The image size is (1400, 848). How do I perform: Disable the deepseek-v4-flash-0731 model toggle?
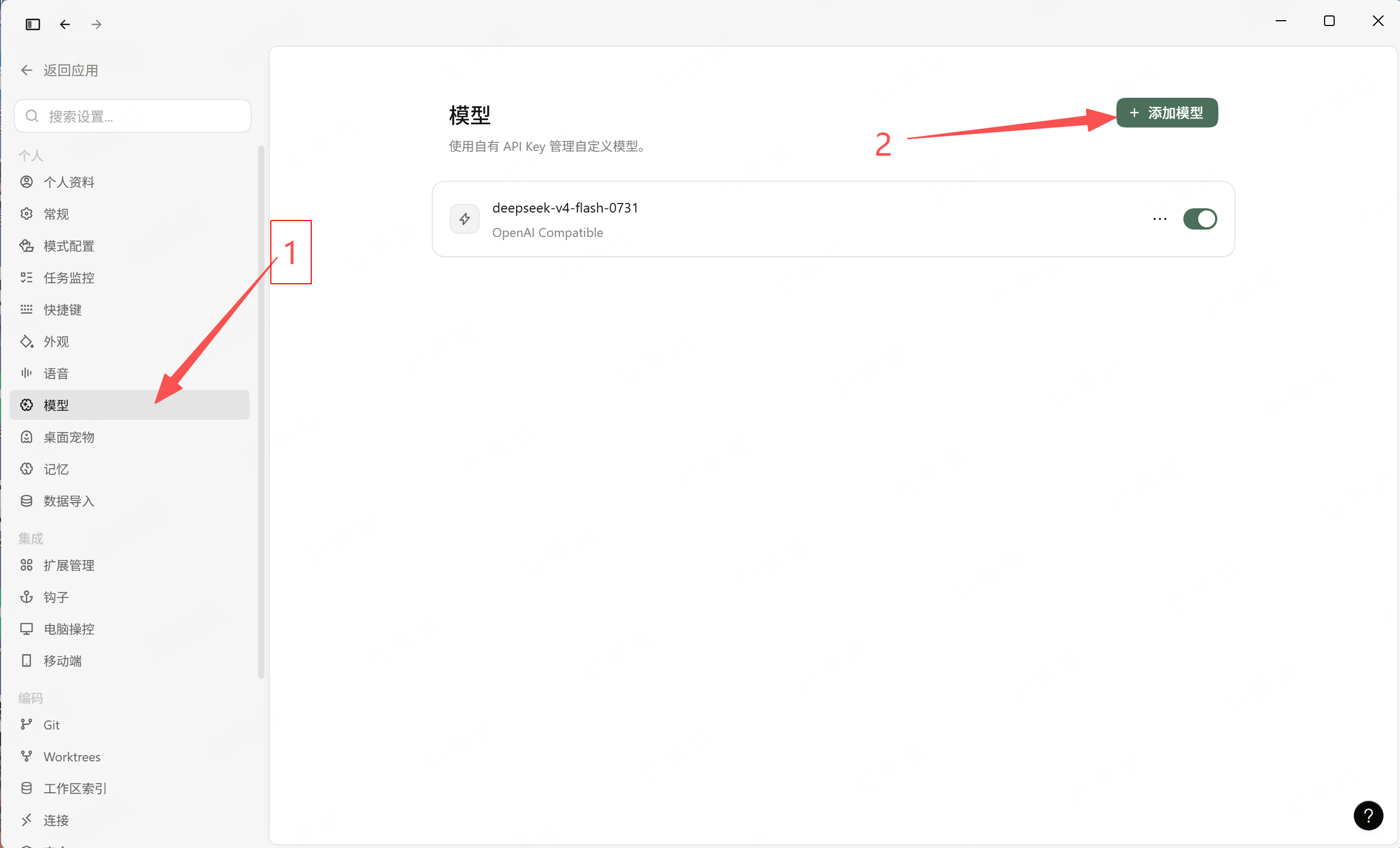tap(1200, 219)
